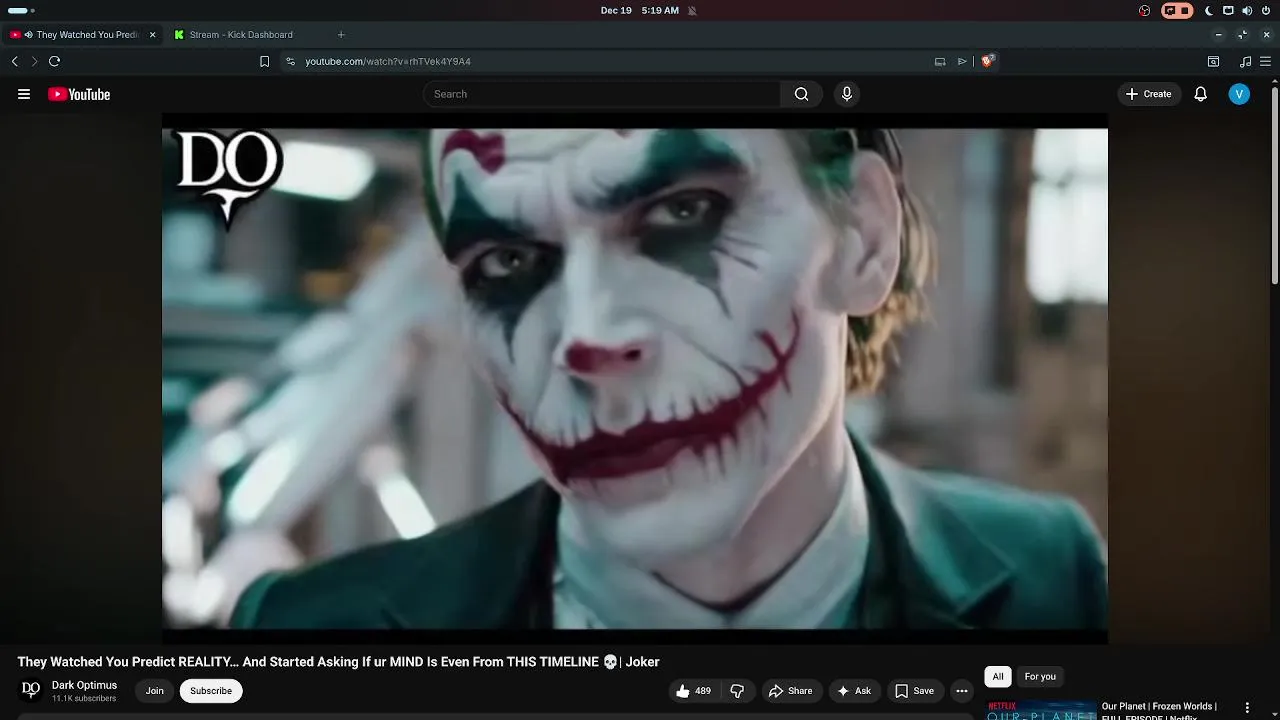
Task: Open the browser main hamburger menu
Action: 1267,61
